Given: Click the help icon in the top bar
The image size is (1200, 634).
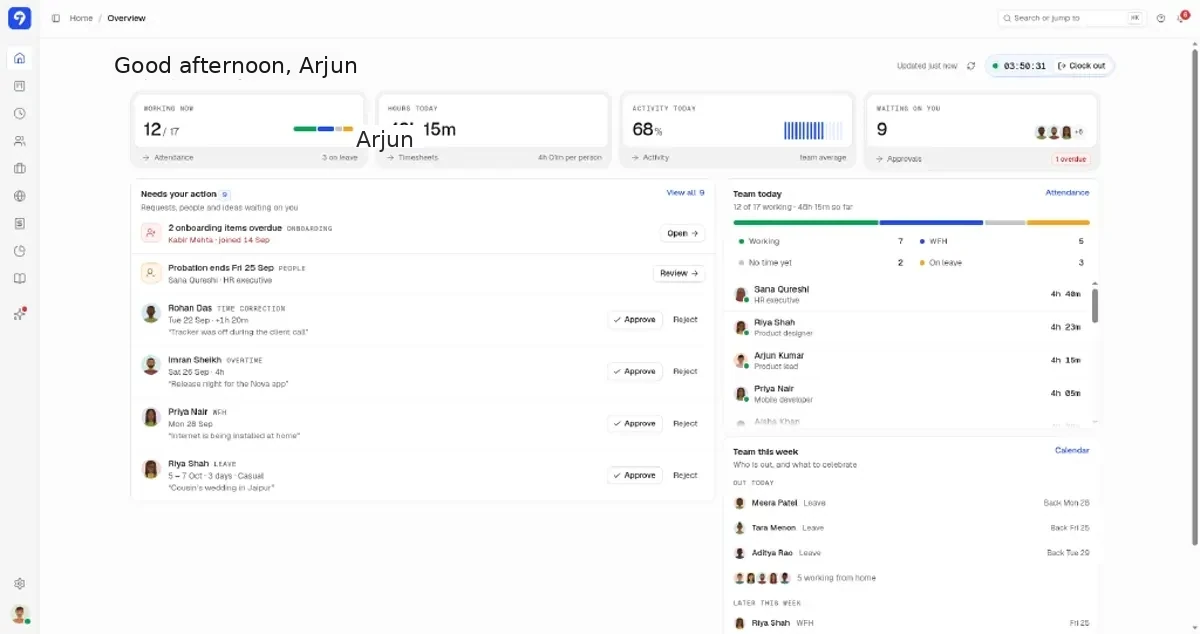Looking at the screenshot, I should [x=1161, y=18].
